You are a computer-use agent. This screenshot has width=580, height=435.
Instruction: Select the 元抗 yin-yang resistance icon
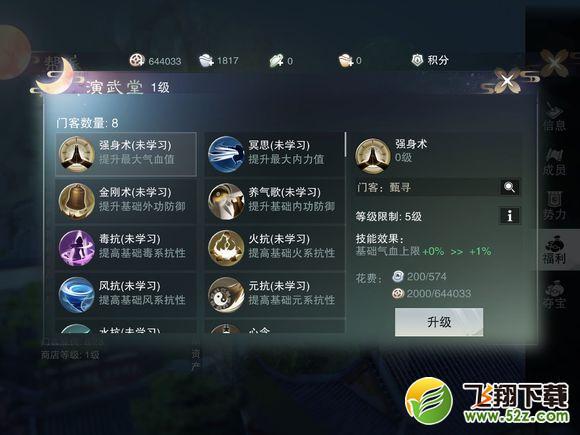(226, 295)
